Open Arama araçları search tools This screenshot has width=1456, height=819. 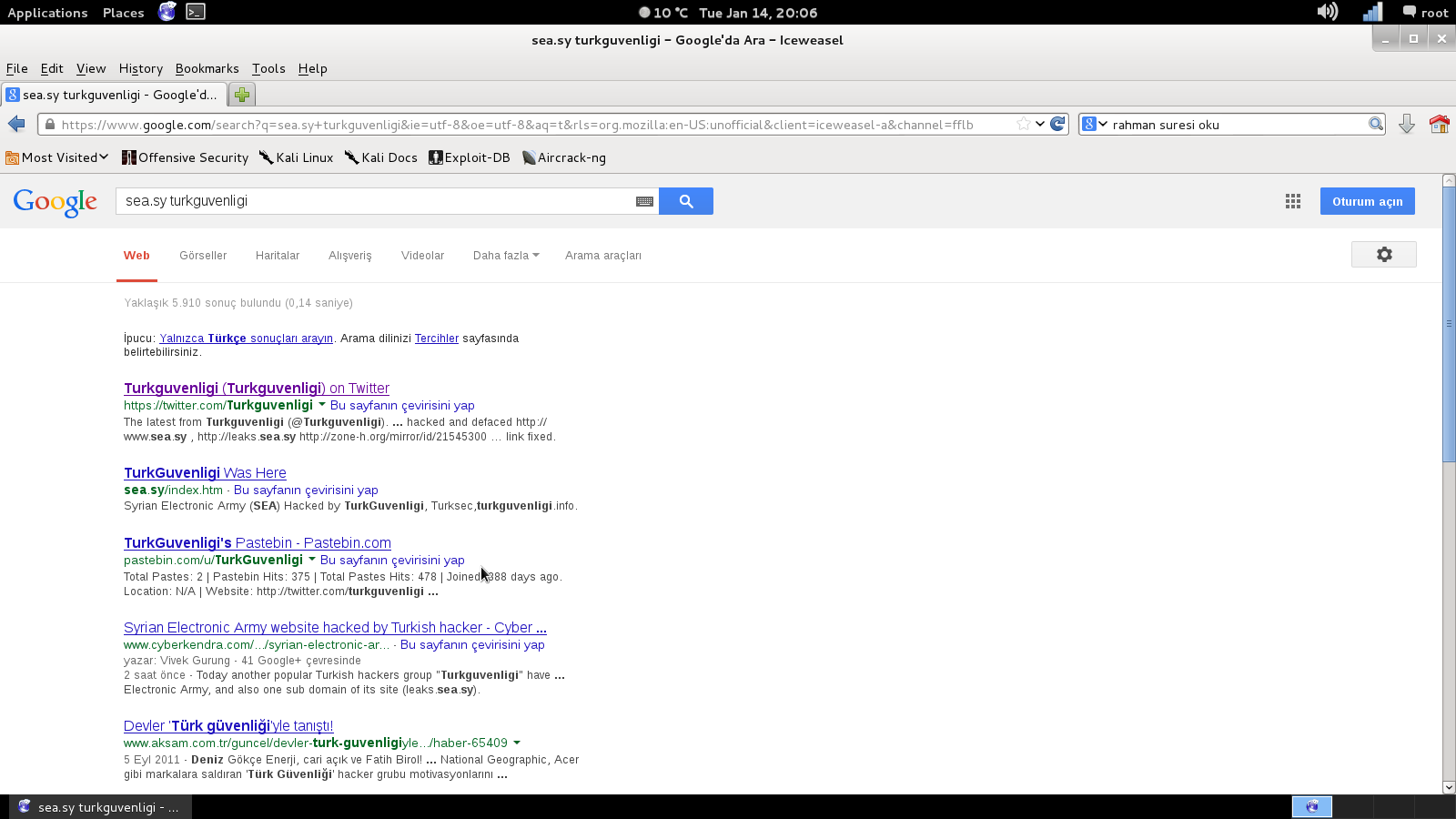tap(603, 256)
